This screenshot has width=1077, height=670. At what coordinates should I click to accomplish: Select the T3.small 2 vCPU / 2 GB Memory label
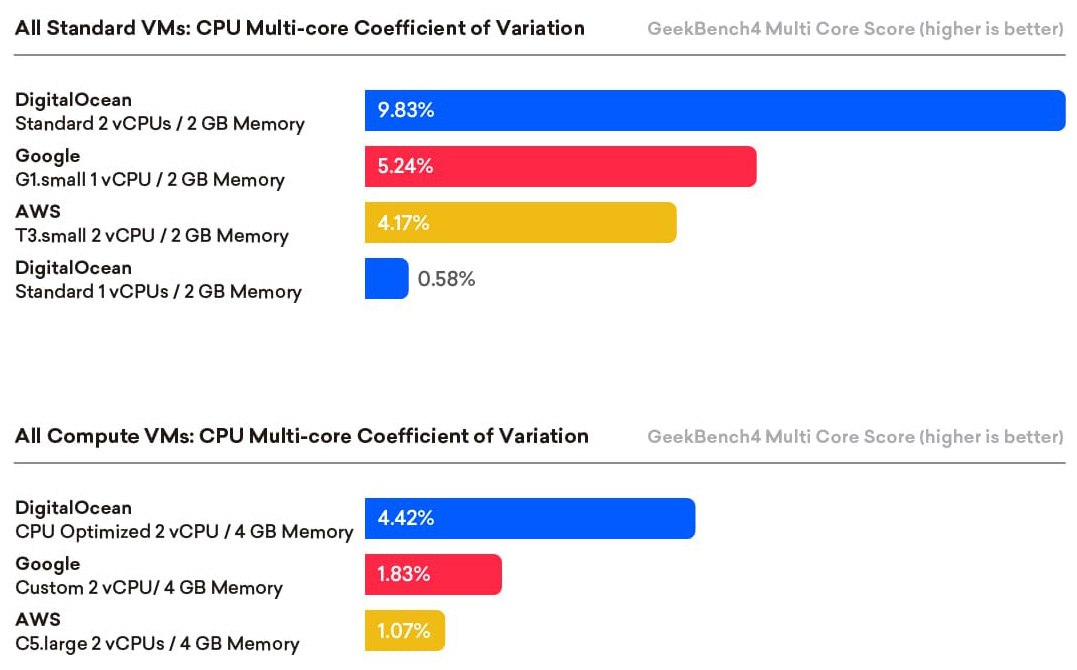coord(151,236)
